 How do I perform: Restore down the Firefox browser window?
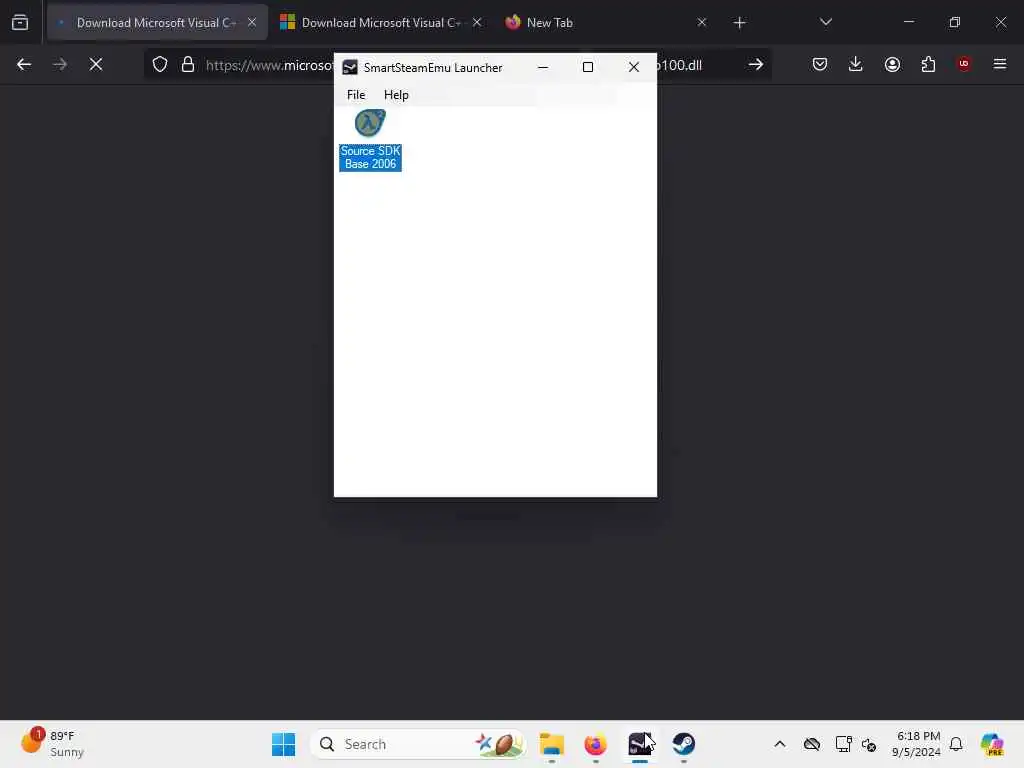tap(955, 22)
